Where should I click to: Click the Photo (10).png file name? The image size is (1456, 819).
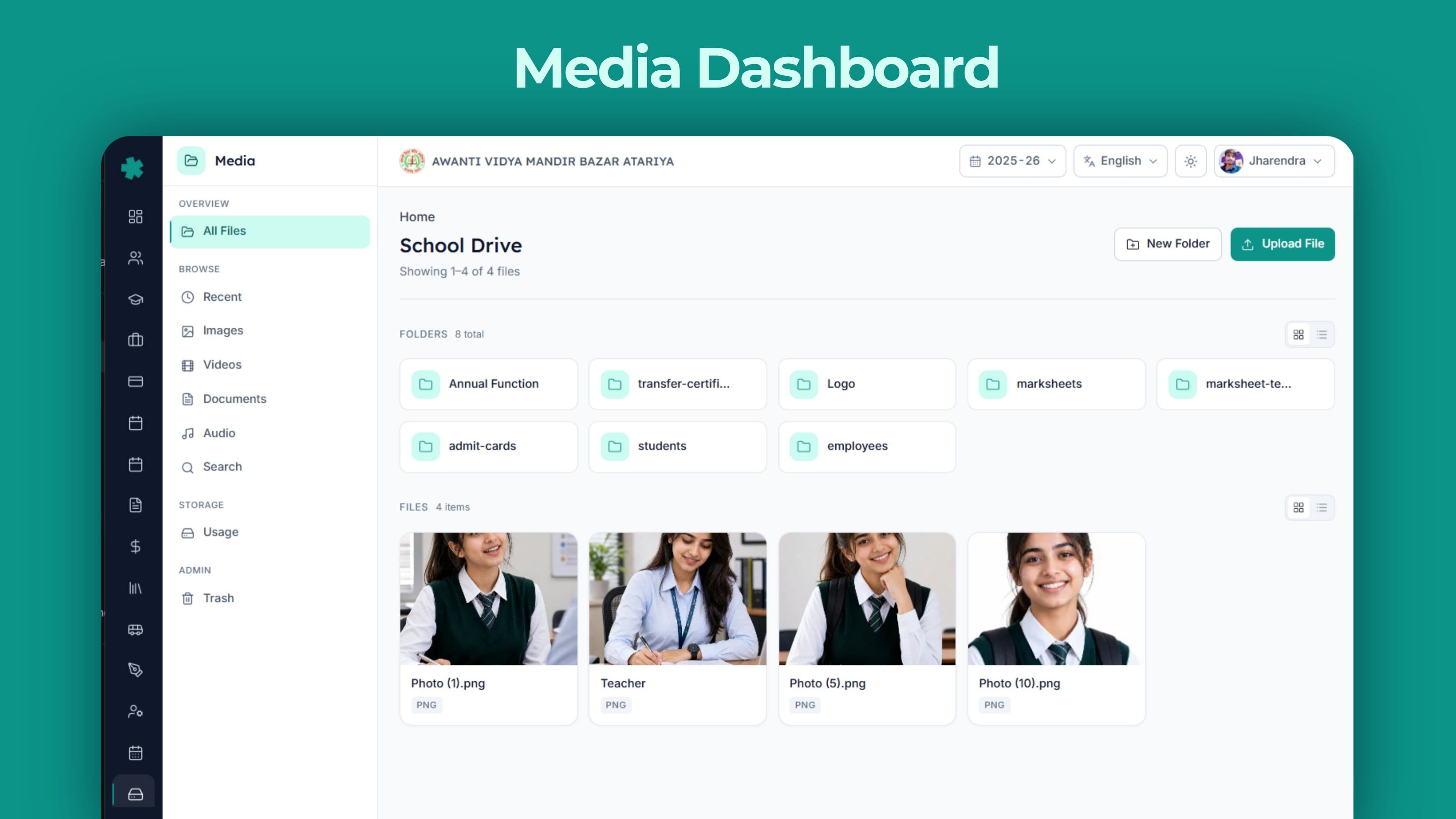pyautogui.click(x=1019, y=683)
